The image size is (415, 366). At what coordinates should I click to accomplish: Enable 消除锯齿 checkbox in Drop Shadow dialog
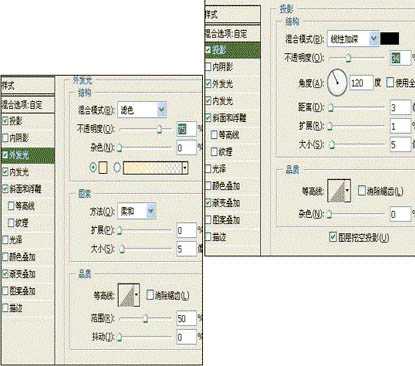click(361, 191)
